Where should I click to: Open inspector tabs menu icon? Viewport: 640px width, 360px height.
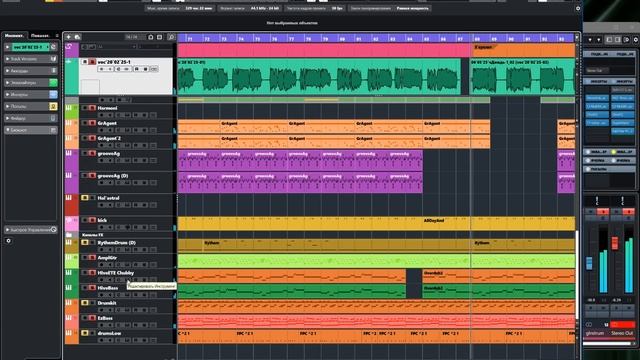coord(57,36)
